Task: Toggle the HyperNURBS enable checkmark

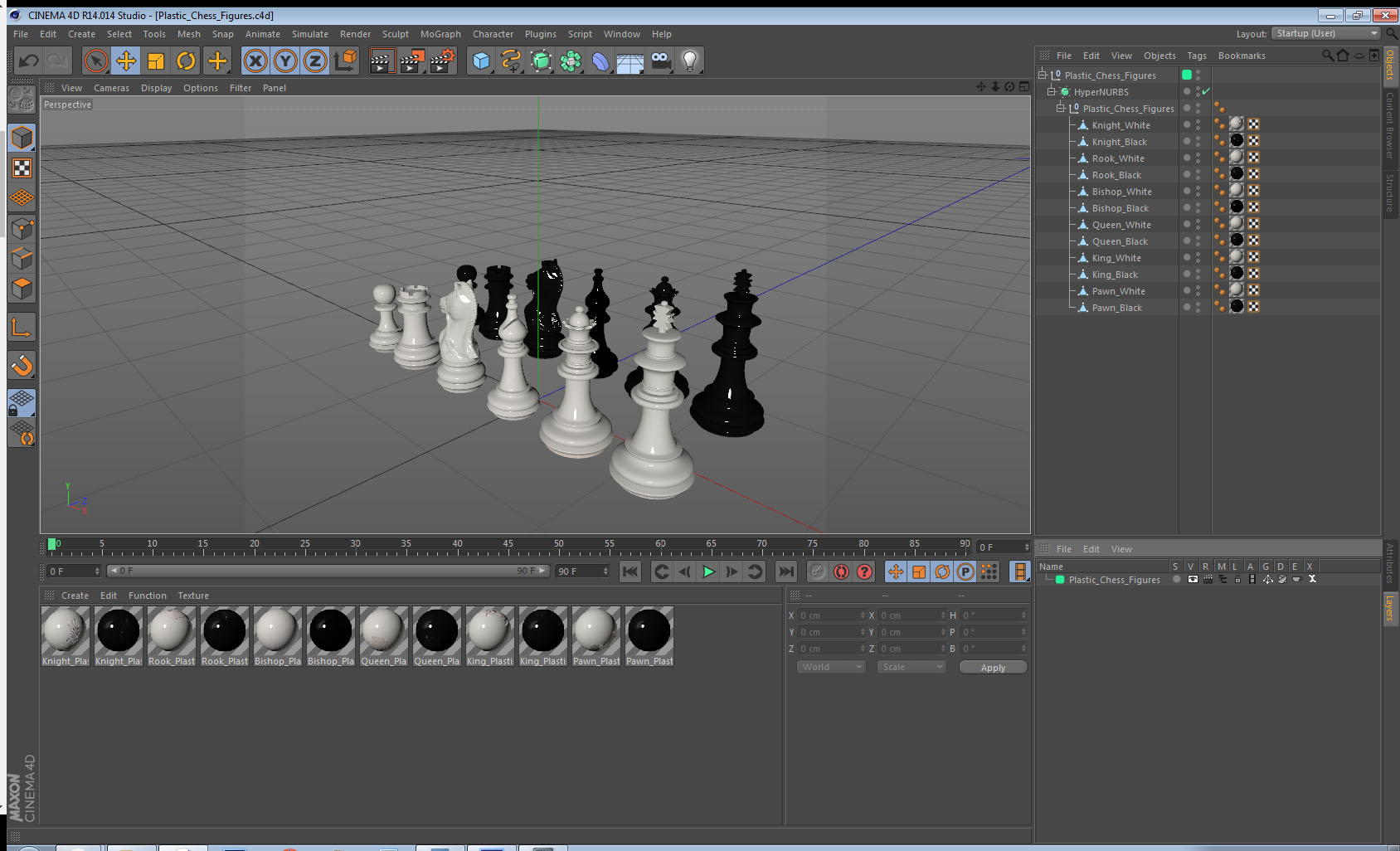Action: tap(1206, 91)
